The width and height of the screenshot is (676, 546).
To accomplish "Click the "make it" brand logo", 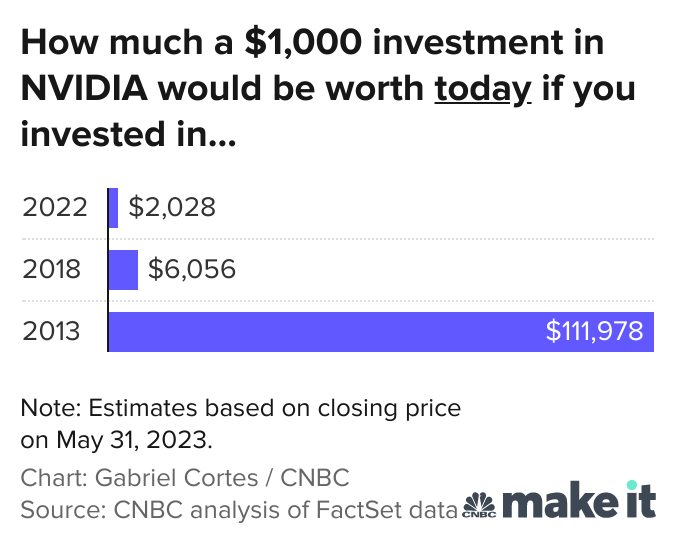I will point(579,502).
